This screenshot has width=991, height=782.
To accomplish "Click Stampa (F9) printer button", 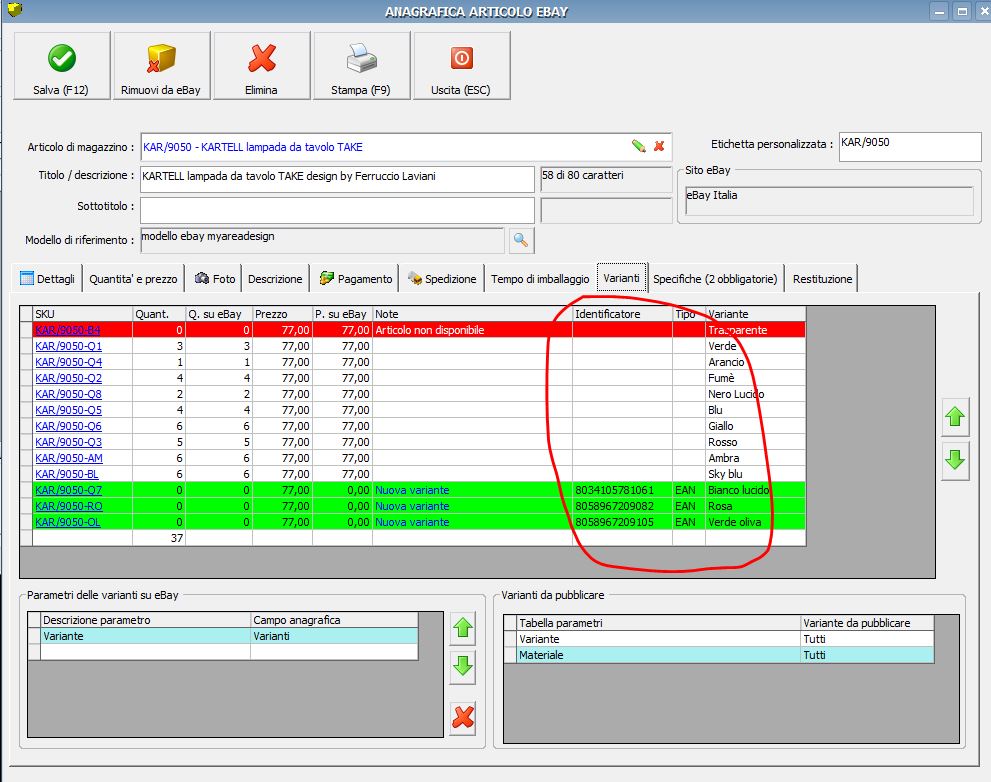I will point(362,66).
